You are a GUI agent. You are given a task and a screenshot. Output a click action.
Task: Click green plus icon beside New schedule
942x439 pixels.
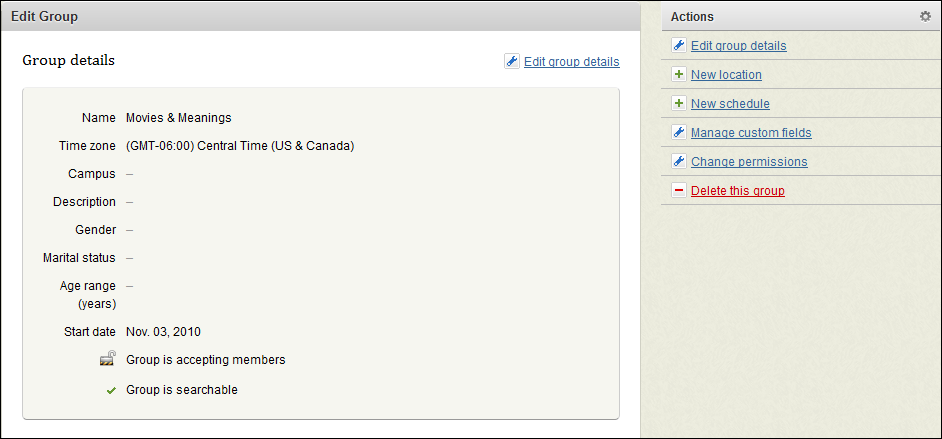[678, 103]
